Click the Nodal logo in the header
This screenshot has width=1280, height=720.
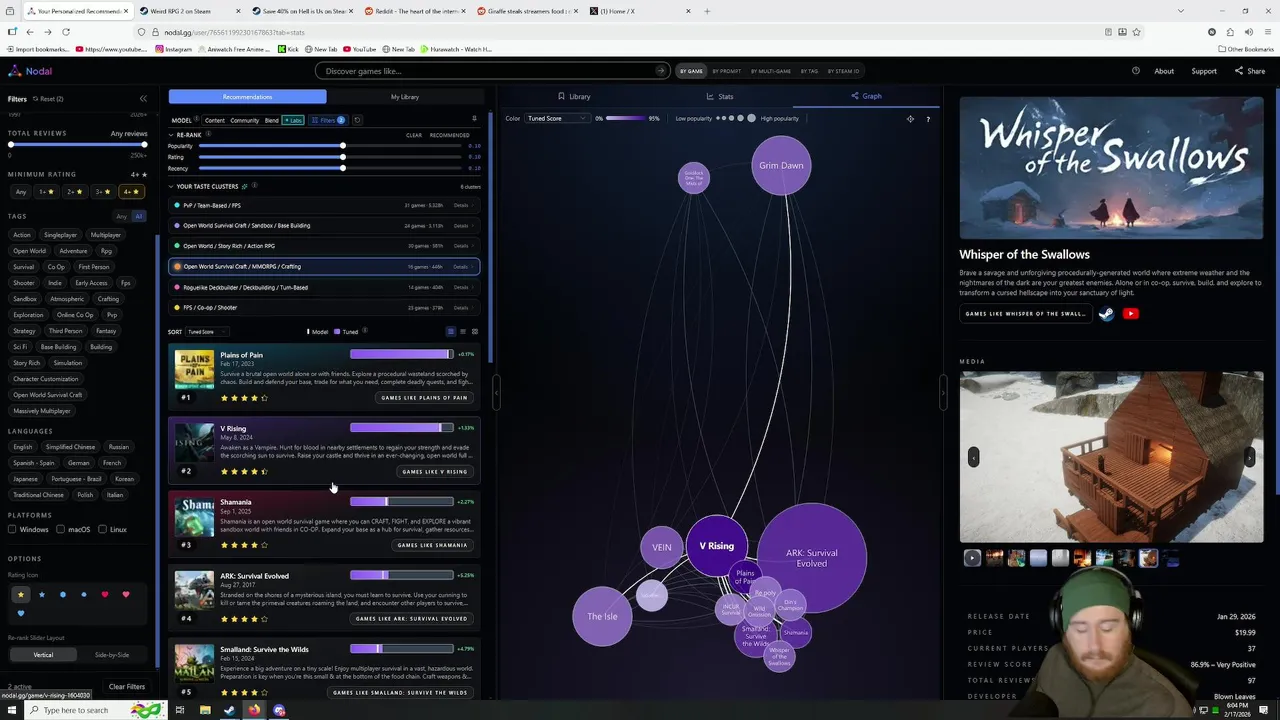click(30, 71)
